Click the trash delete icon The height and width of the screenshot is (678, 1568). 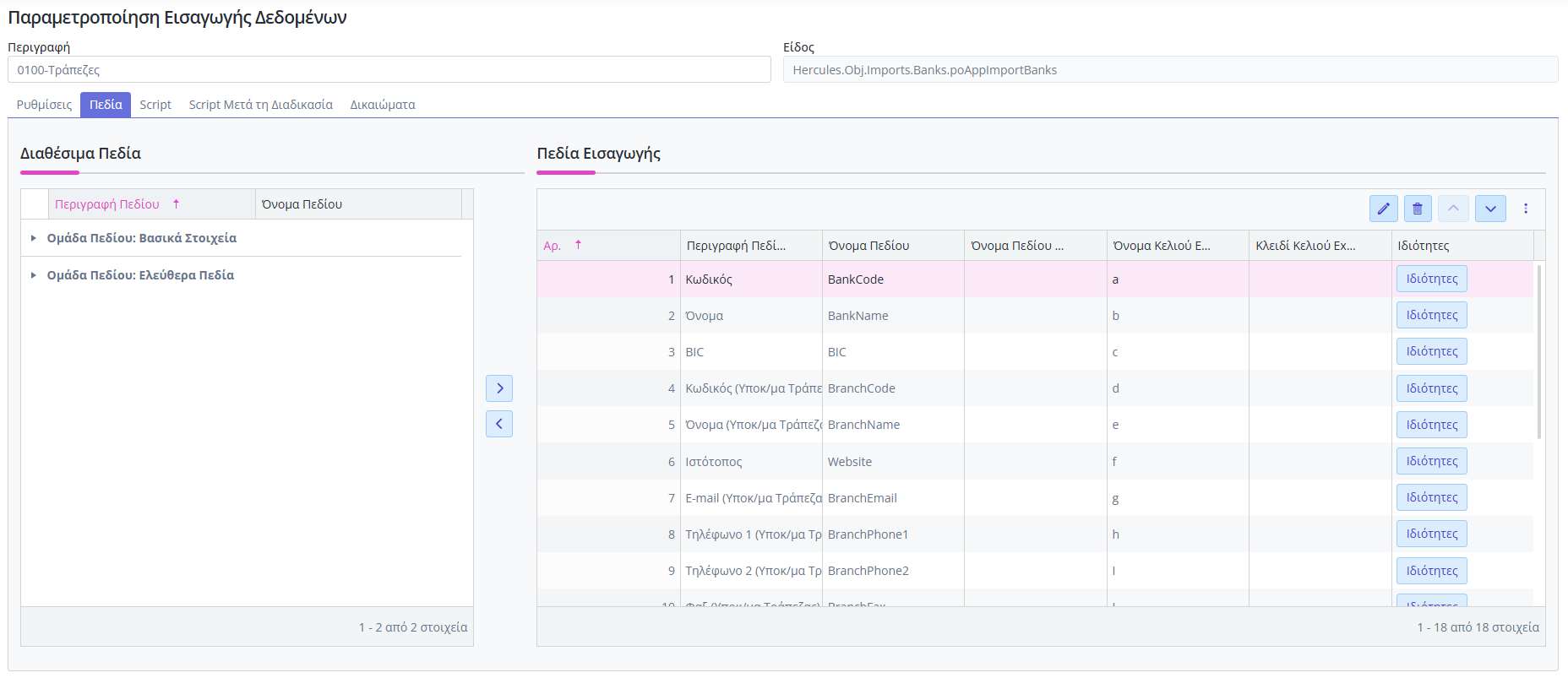[1418, 209]
